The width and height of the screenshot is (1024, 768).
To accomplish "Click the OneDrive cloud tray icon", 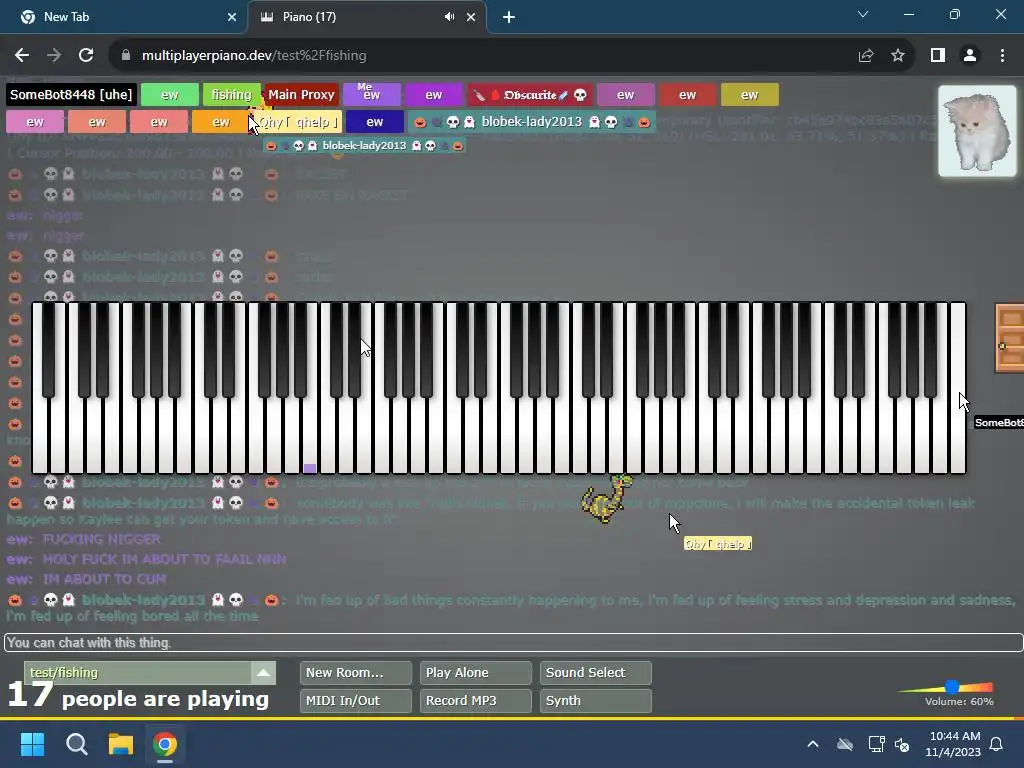I will click(x=845, y=744).
